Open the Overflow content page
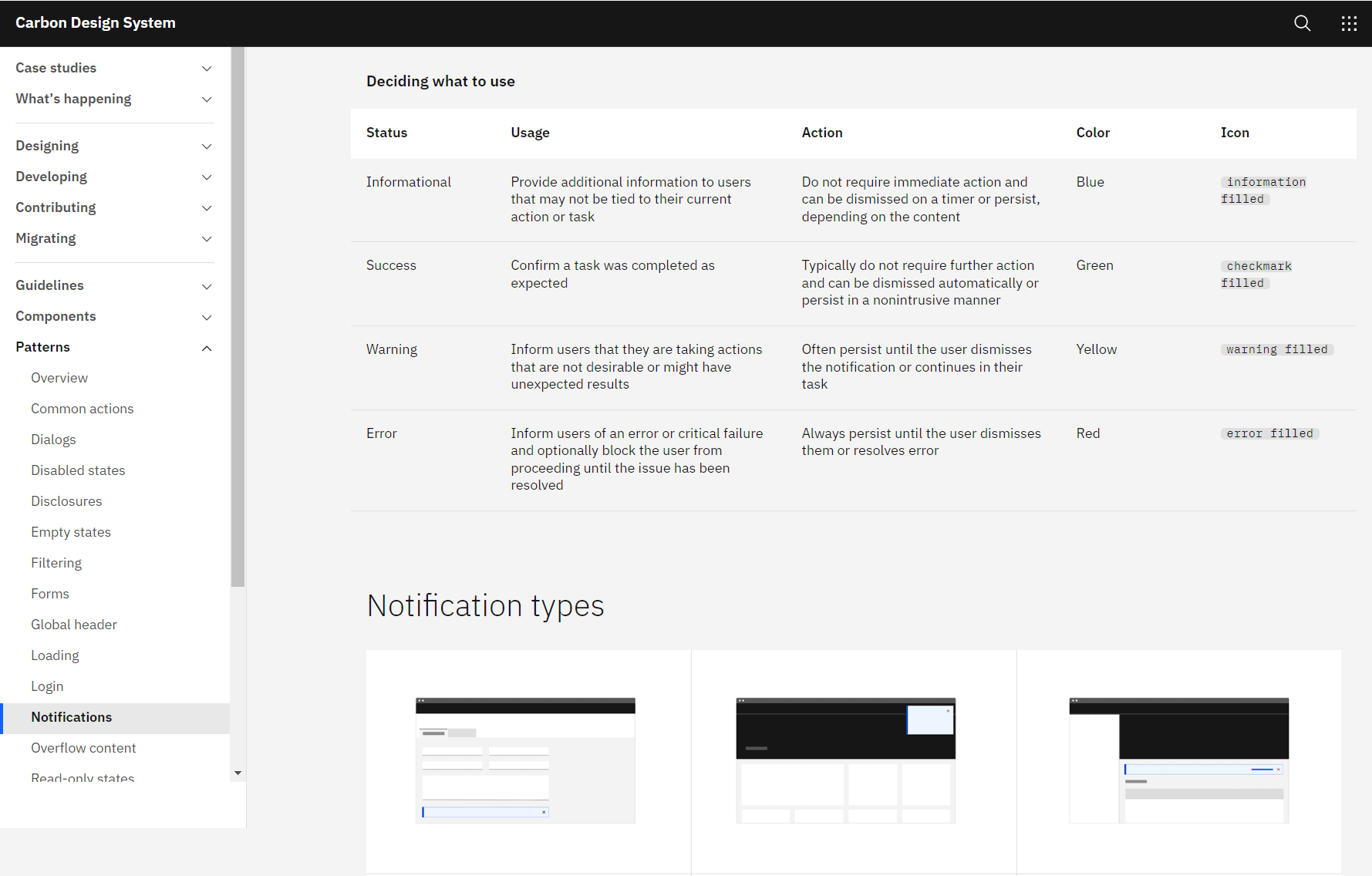 83,747
